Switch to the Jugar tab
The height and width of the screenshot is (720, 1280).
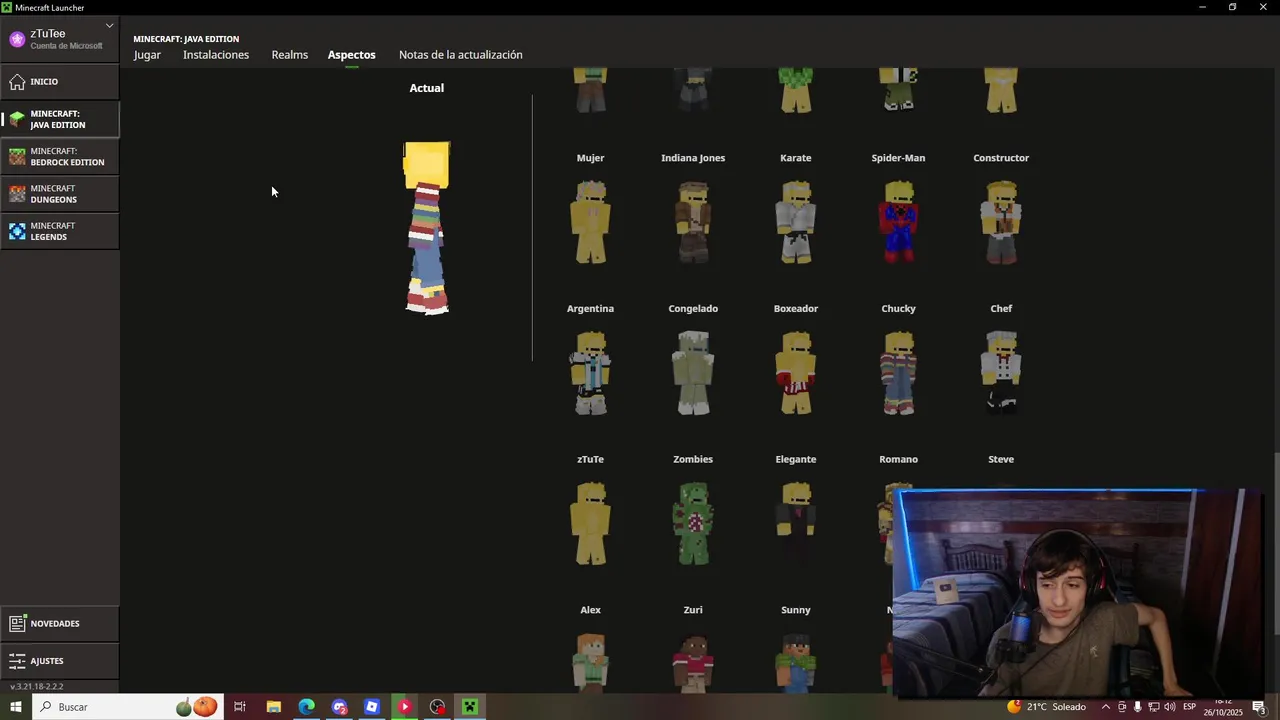click(x=147, y=55)
